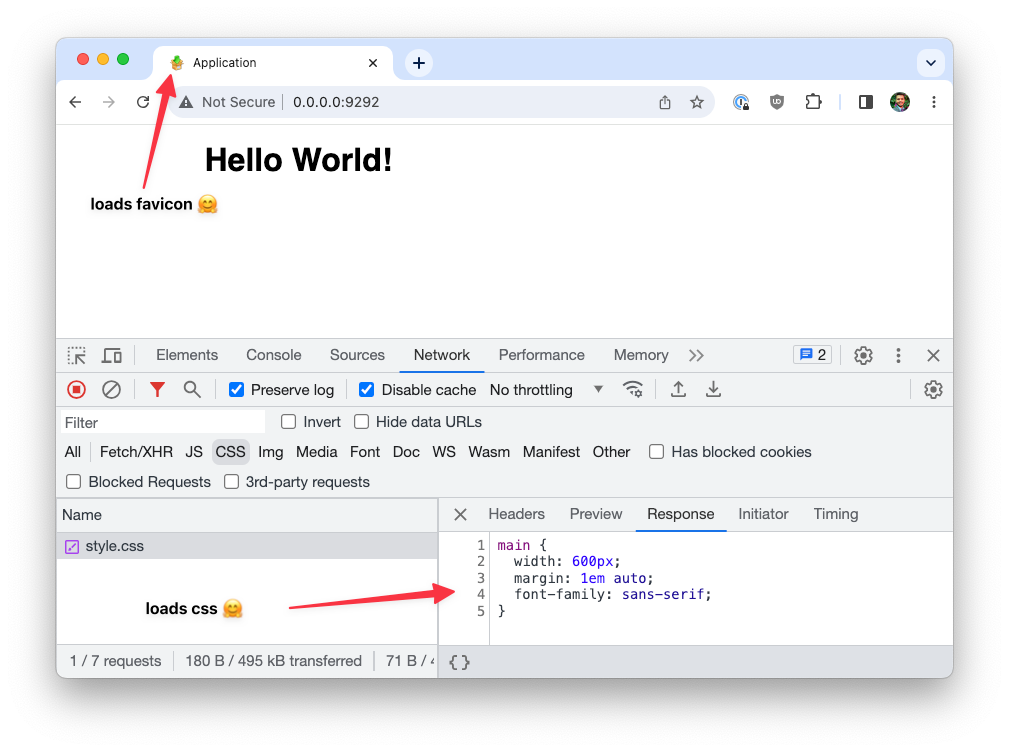Go forward with the browser forward arrow
Image resolution: width=1009 pixels, height=752 pixels.
pyautogui.click(x=109, y=102)
